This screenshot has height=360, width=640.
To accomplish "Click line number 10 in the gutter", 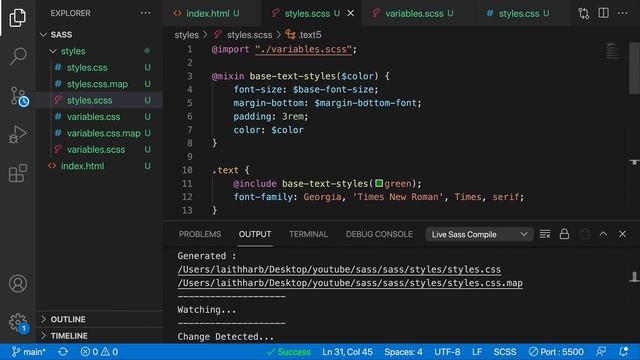I will pos(187,170).
